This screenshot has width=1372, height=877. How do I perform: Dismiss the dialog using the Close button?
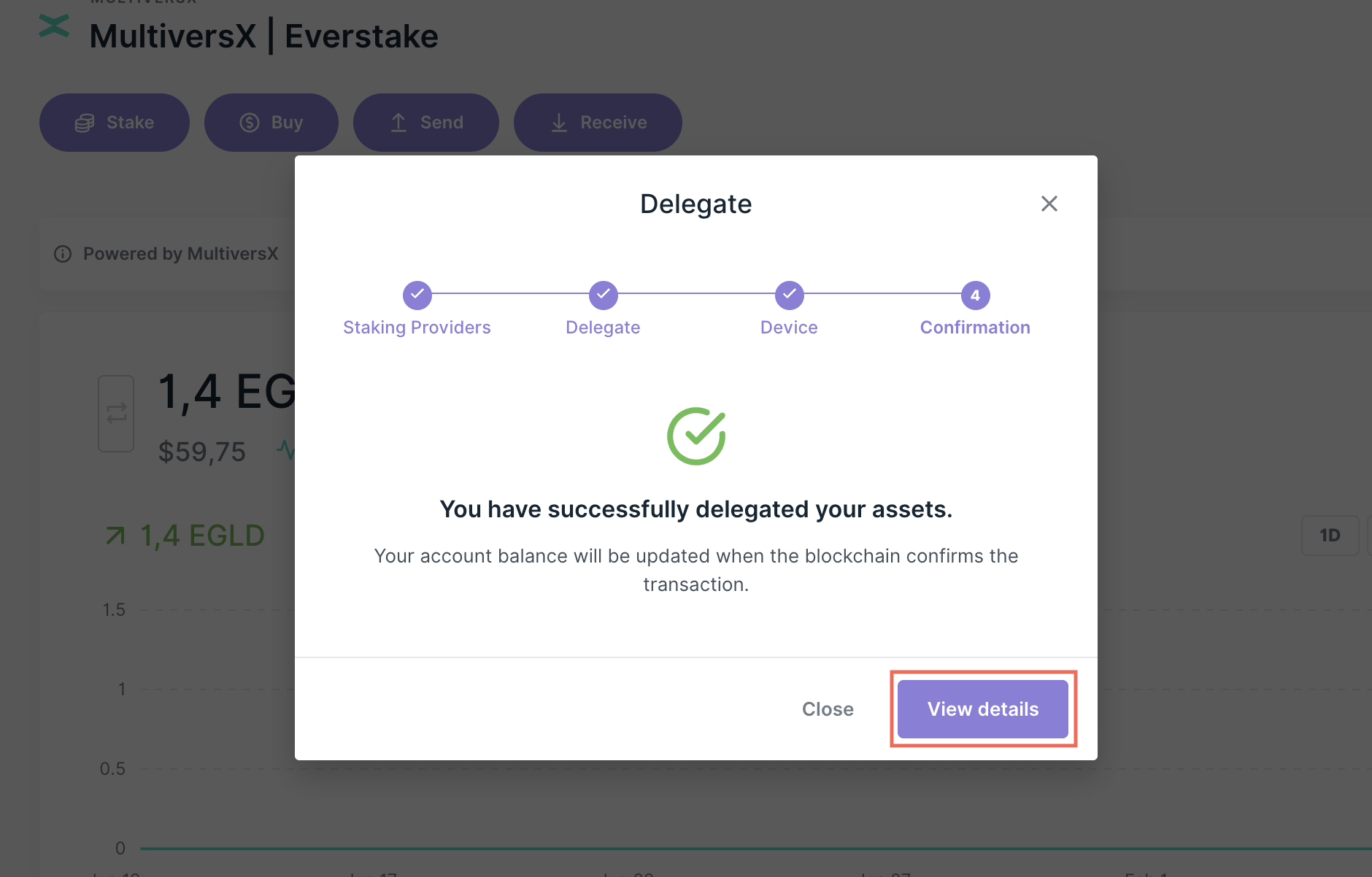828,708
